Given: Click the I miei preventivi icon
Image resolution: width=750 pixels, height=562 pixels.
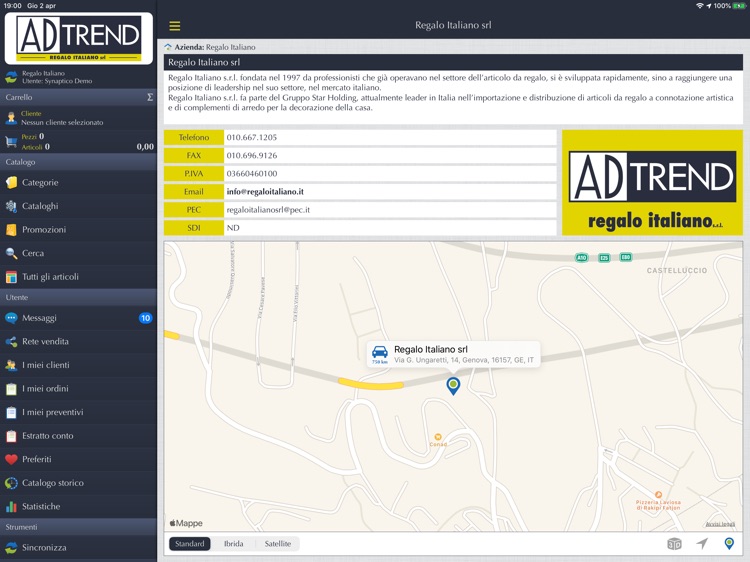Looking at the screenshot, I should 11,412.
